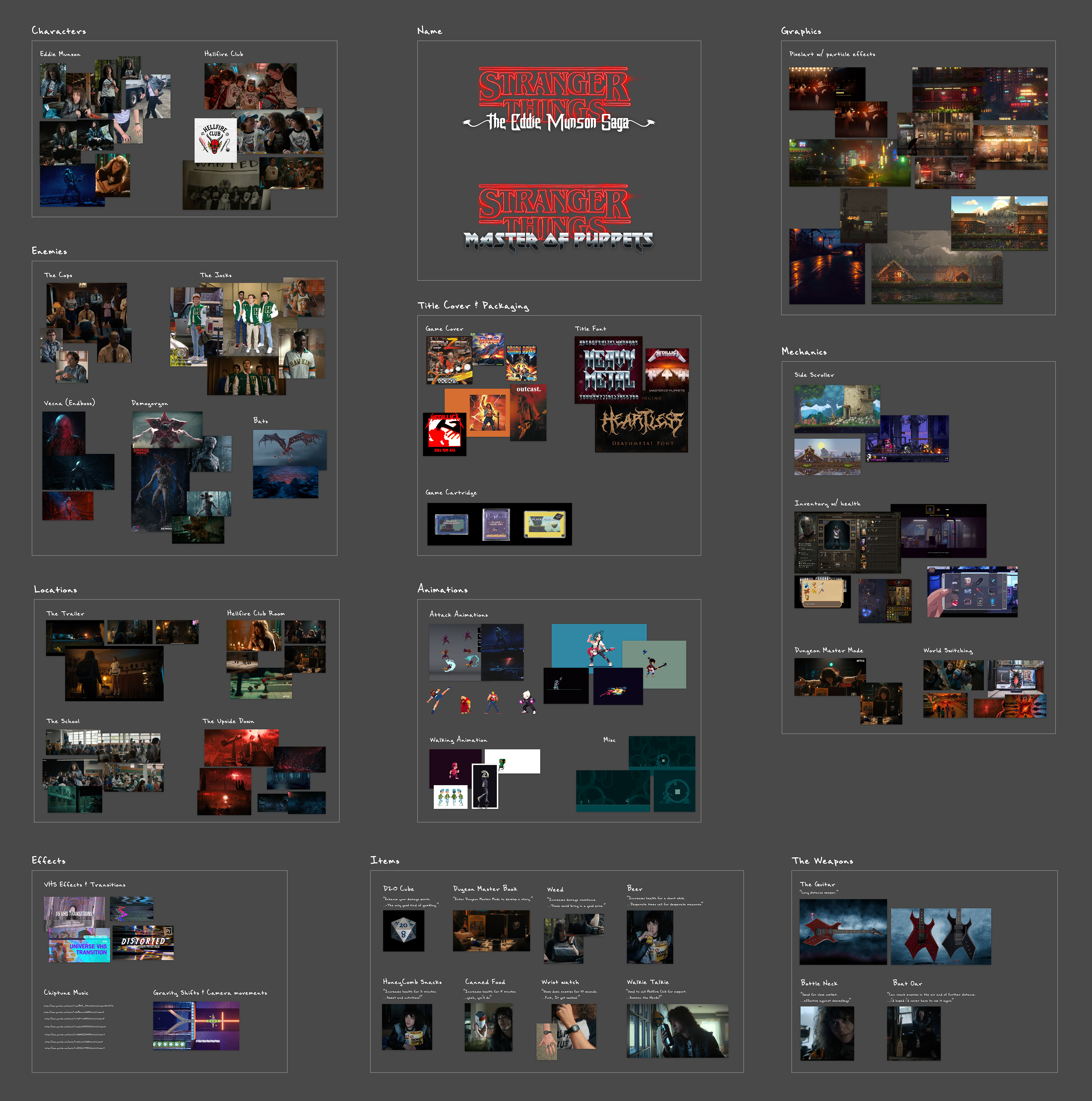Click the Graphics section heading
1092x1101 pixels.
click(801, 31)
